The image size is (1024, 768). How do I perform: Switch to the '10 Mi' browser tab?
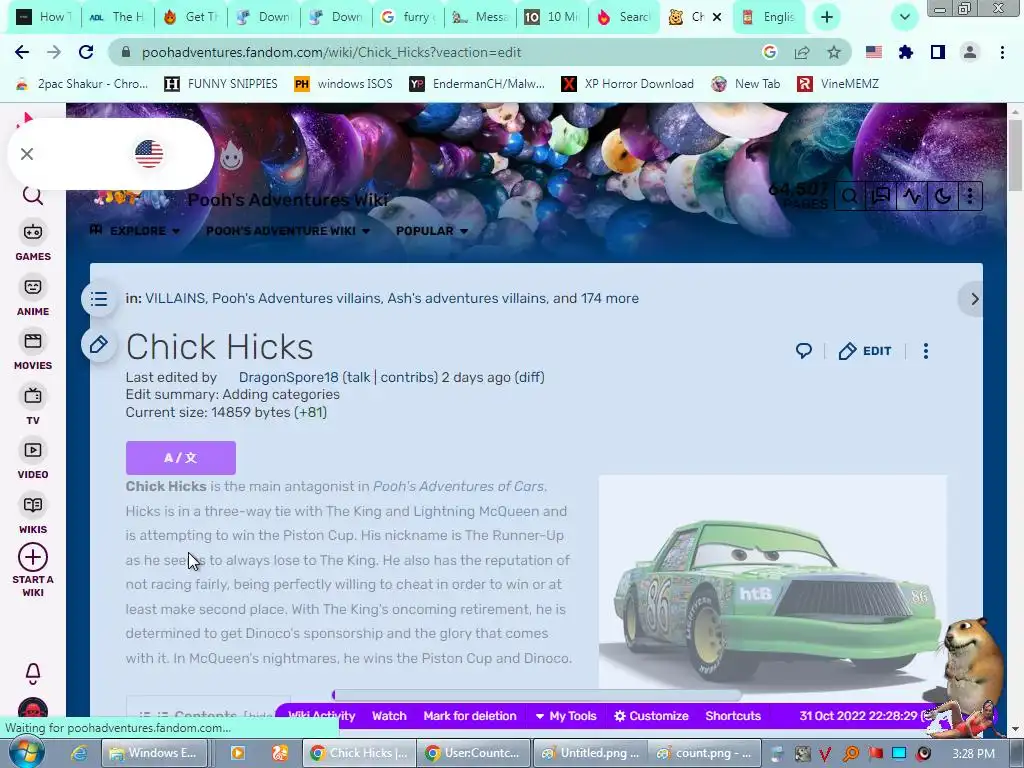click(x=552, y=17)
